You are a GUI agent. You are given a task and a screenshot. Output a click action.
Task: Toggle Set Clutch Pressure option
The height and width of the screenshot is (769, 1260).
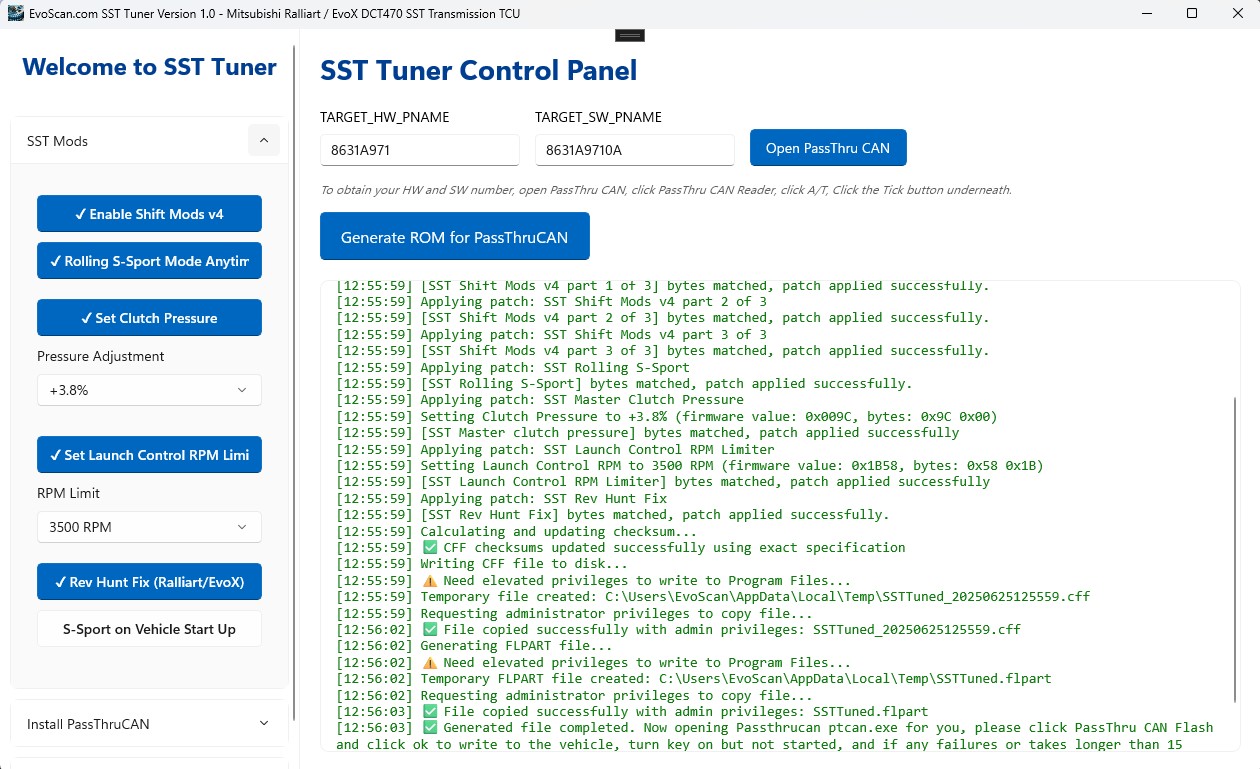point(149,318)
